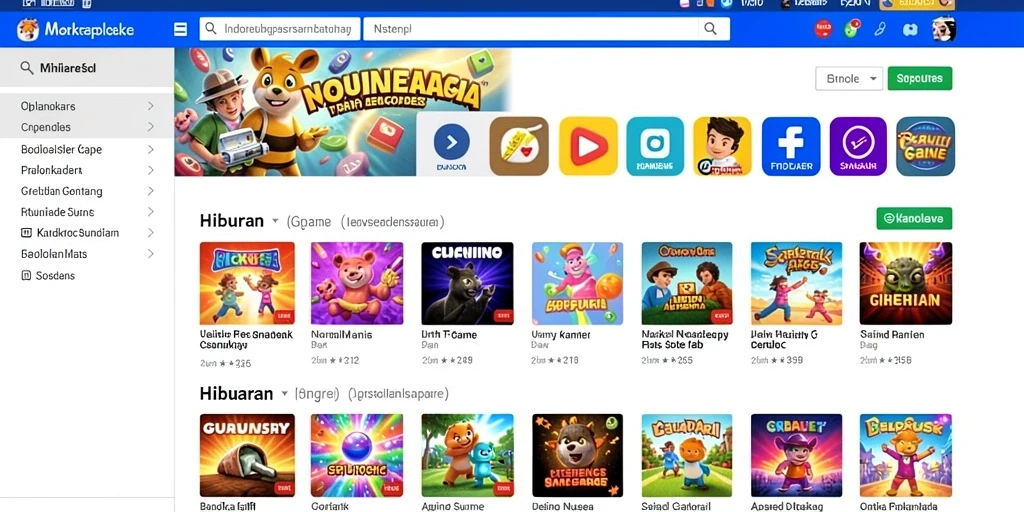Select Bodloalsler Cape in sidebar
Viewport: 1024px width, 512px height.
[87, 150]
